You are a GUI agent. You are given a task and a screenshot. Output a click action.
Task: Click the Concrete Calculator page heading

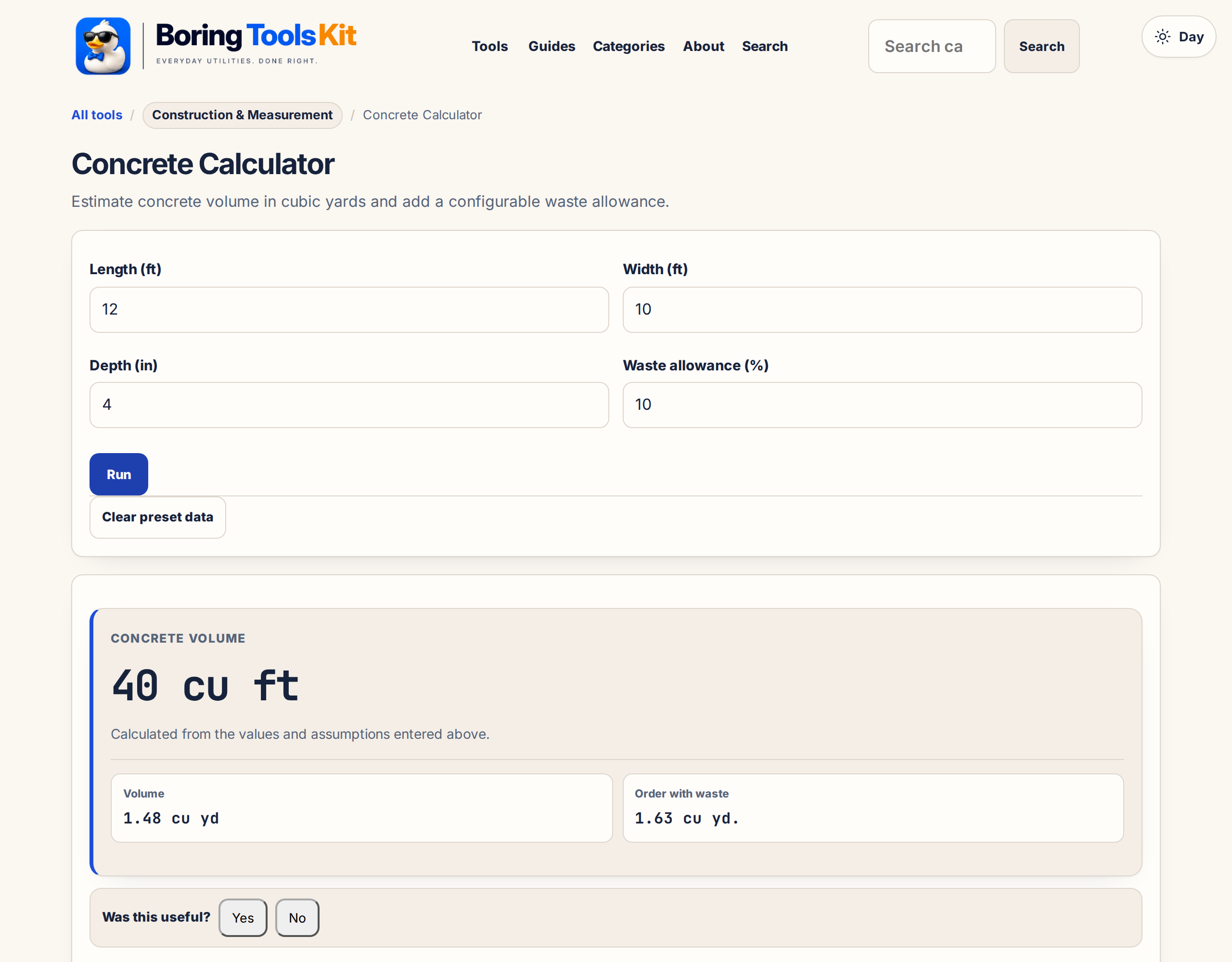point(203,164)
